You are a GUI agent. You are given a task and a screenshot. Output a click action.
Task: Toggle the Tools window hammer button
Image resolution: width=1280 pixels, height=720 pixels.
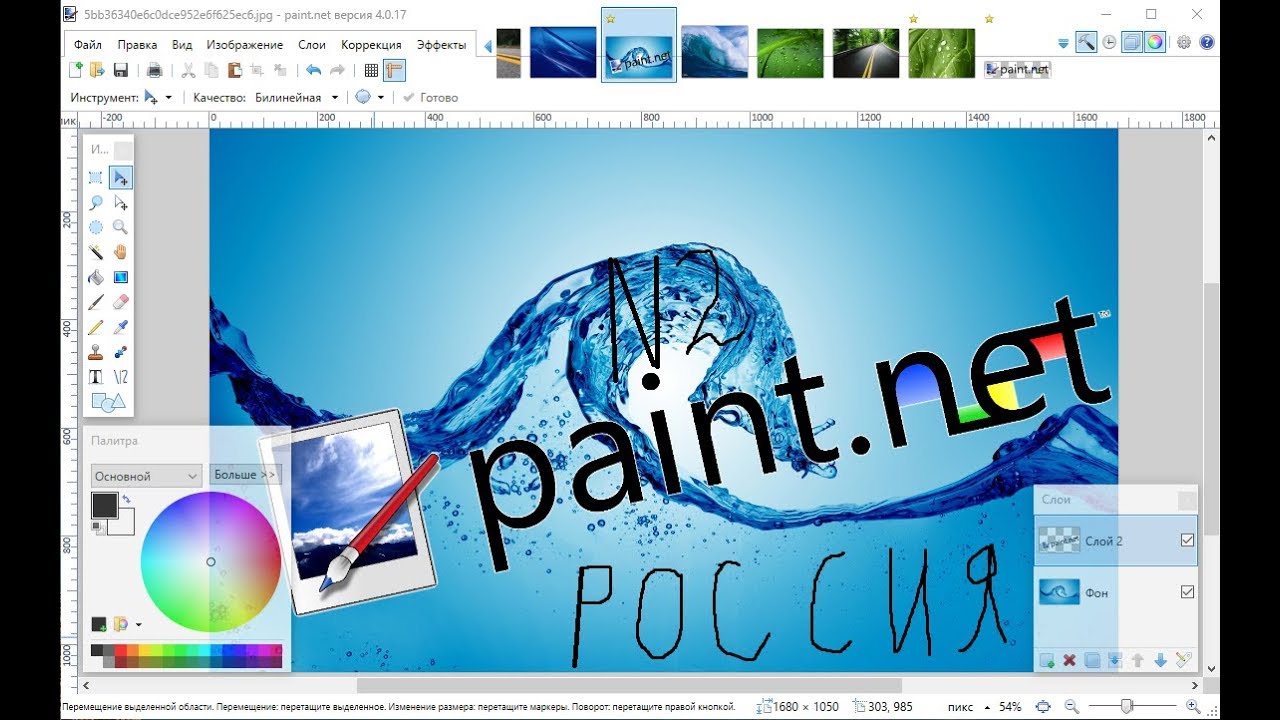(1086, 42)
